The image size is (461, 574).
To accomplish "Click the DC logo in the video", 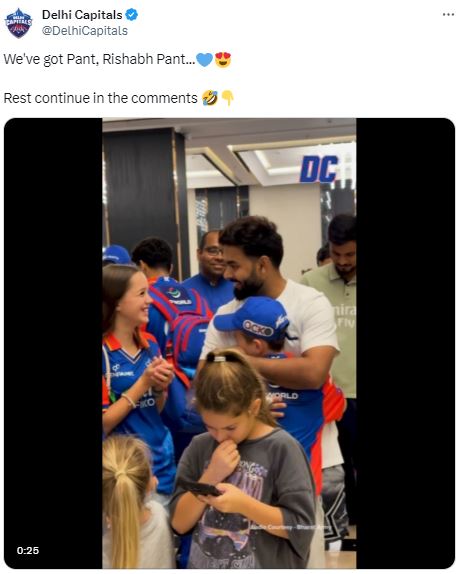I will pos(319,169).
